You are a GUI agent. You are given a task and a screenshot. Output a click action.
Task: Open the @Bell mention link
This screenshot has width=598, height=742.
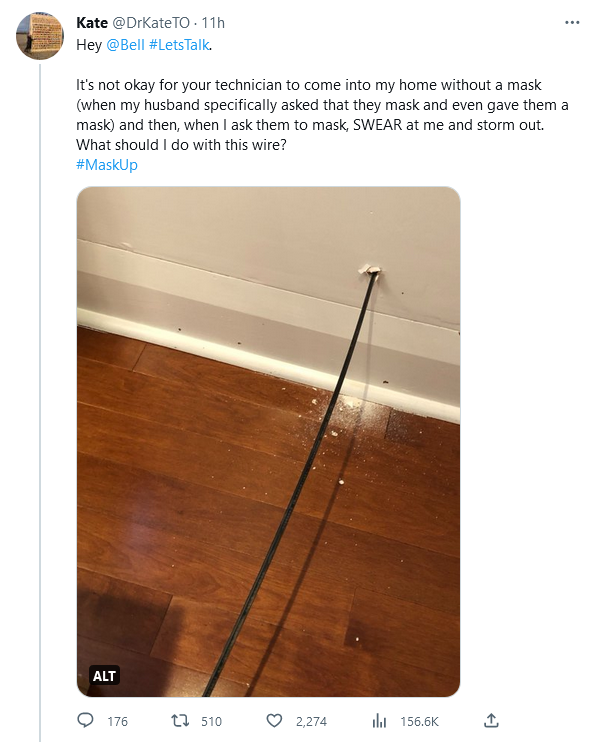point(125,45)
